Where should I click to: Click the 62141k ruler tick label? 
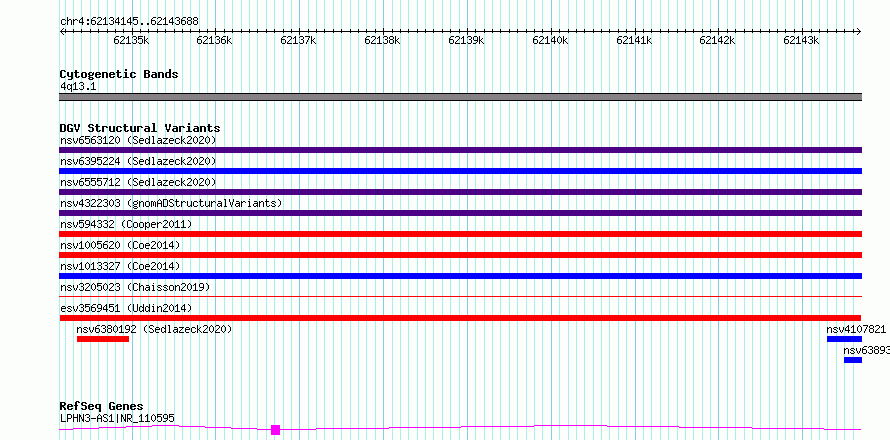coord(634,40)
